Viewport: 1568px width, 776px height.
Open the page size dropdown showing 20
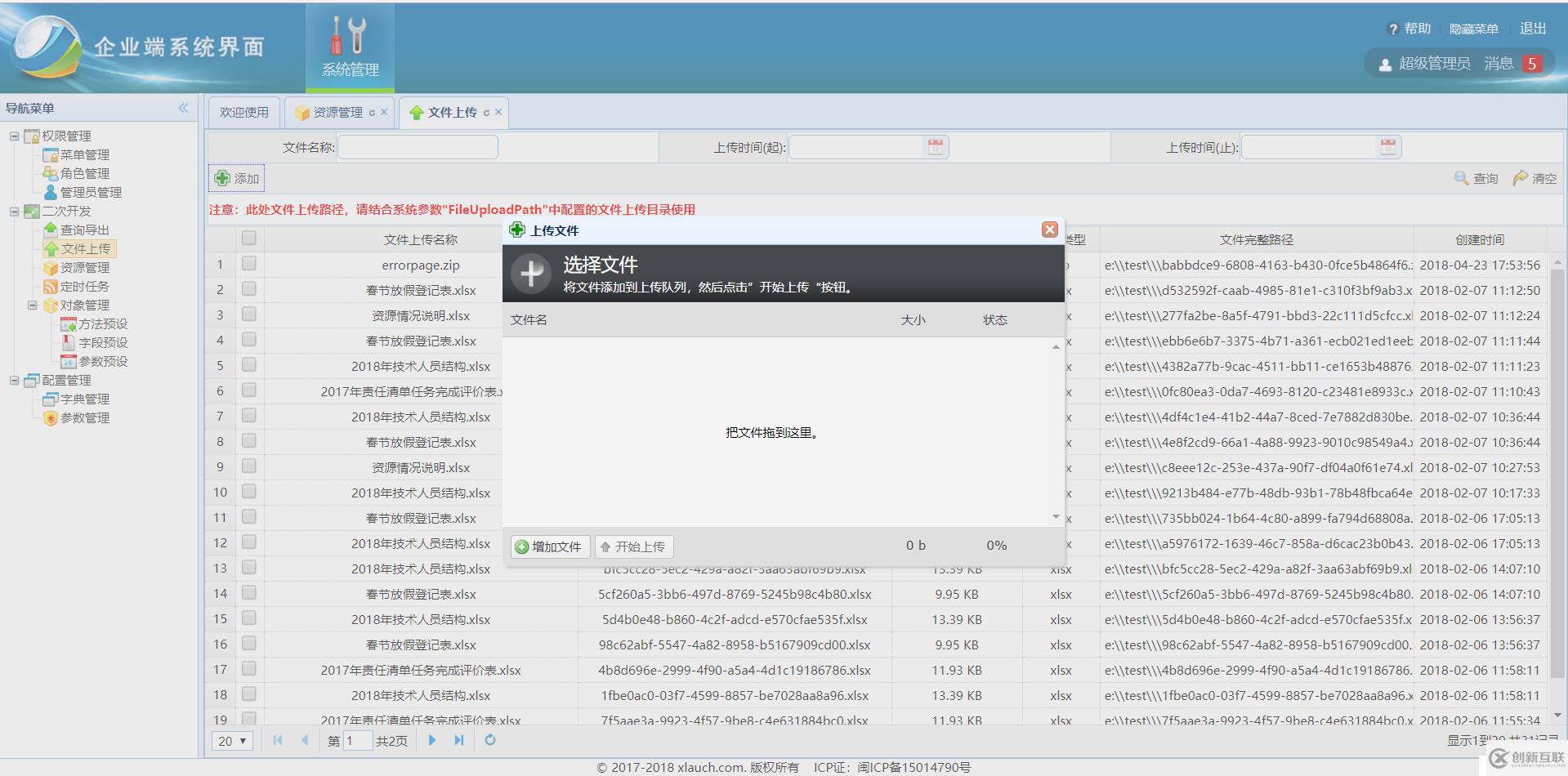pos(231,741)
